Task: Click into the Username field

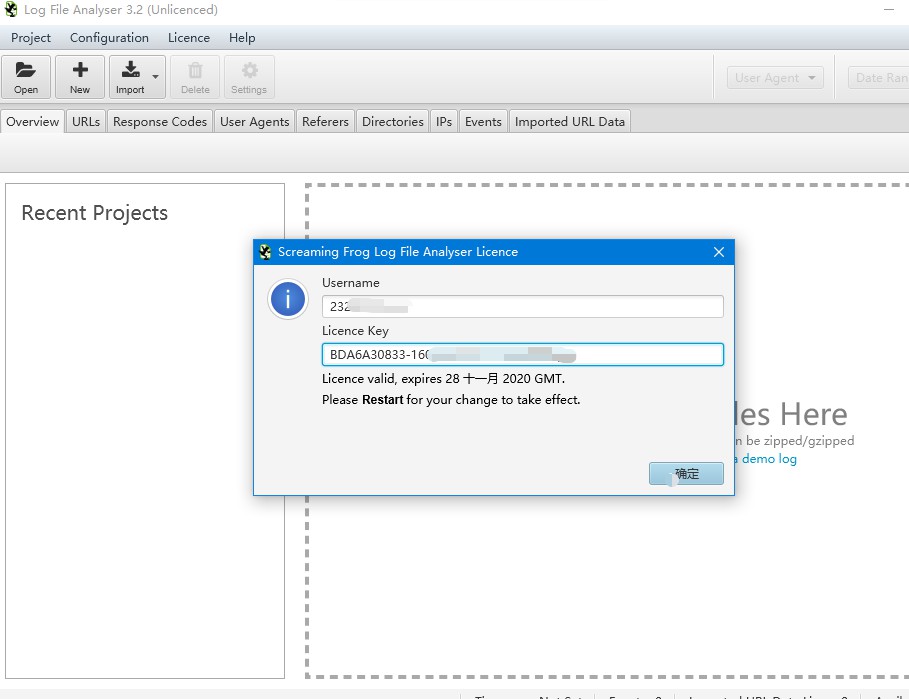Action: (522, 306)
